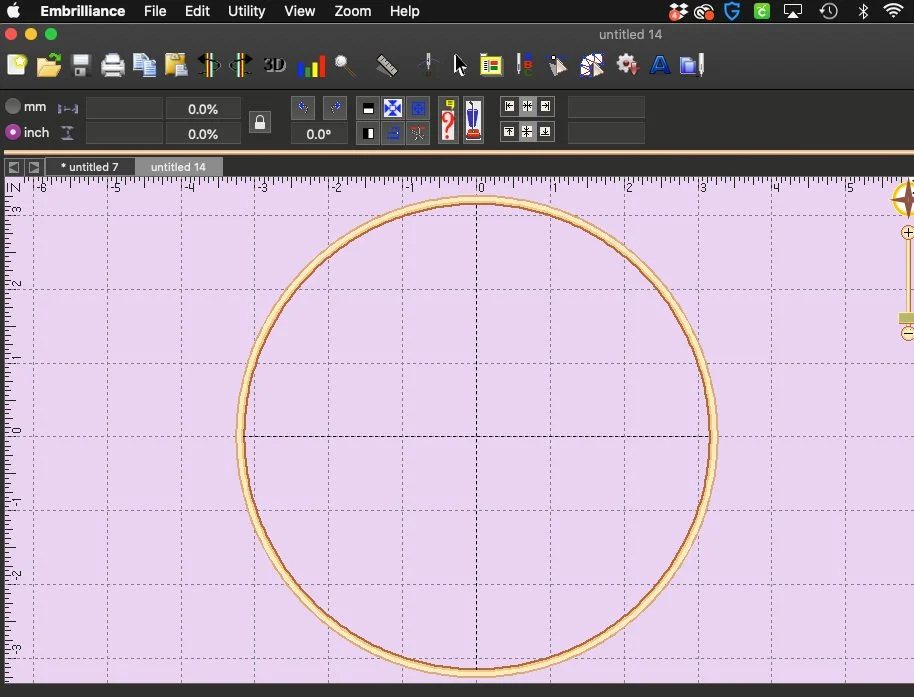
Task: Open the design properties grid icon
Action: (x=491, y=64)
